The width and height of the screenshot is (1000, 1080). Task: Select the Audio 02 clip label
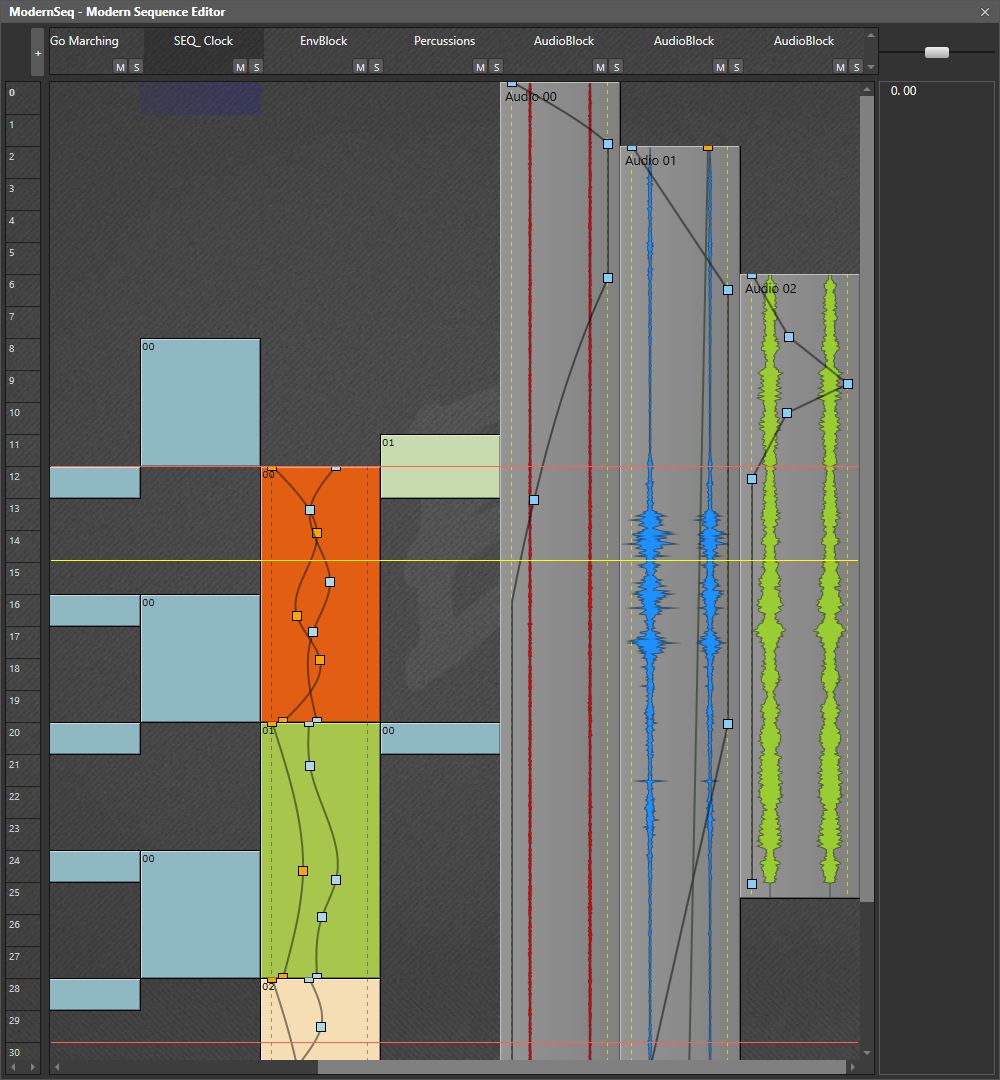tap(770, 288)
